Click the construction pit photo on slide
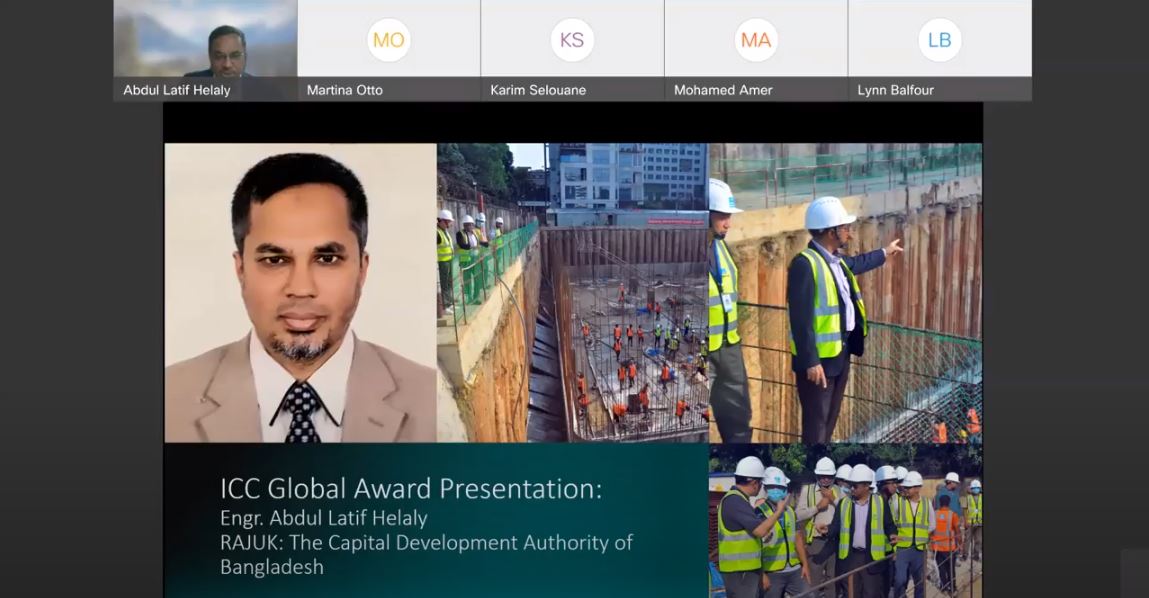This screenshot has height=598, width=1149. coord(573,292)
